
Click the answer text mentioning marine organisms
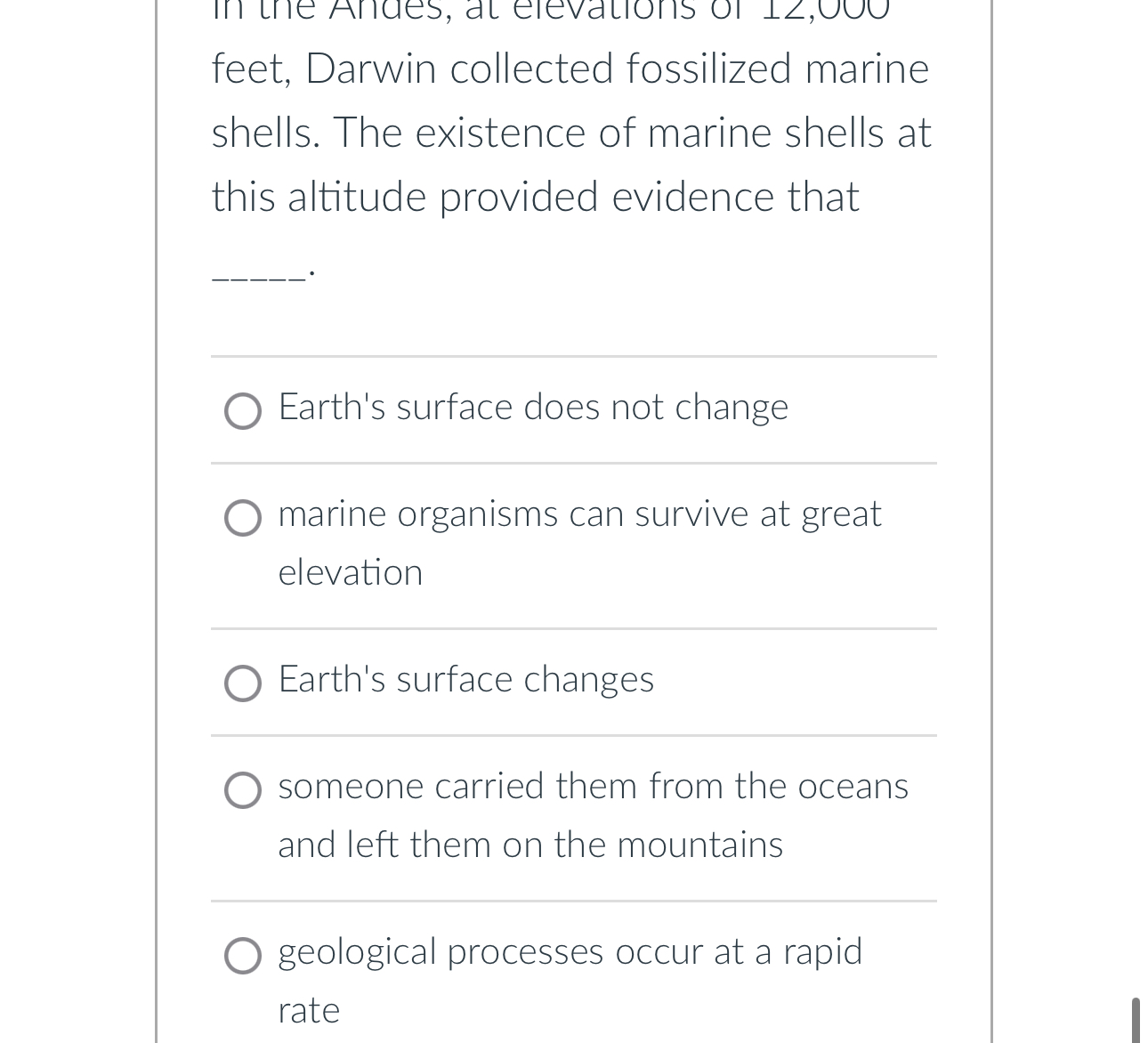(x=578, y=514)
